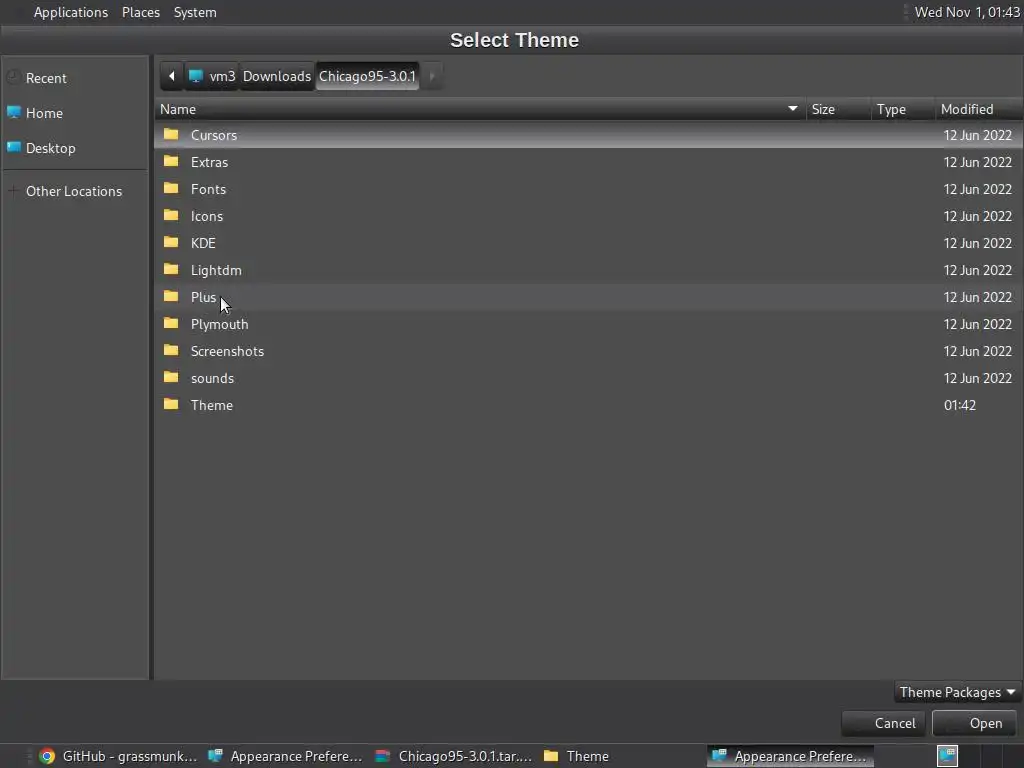This screenshot has width=1024, height=768.
Task: Go to Desktop in the sidebar
Action: pos(75,148)
